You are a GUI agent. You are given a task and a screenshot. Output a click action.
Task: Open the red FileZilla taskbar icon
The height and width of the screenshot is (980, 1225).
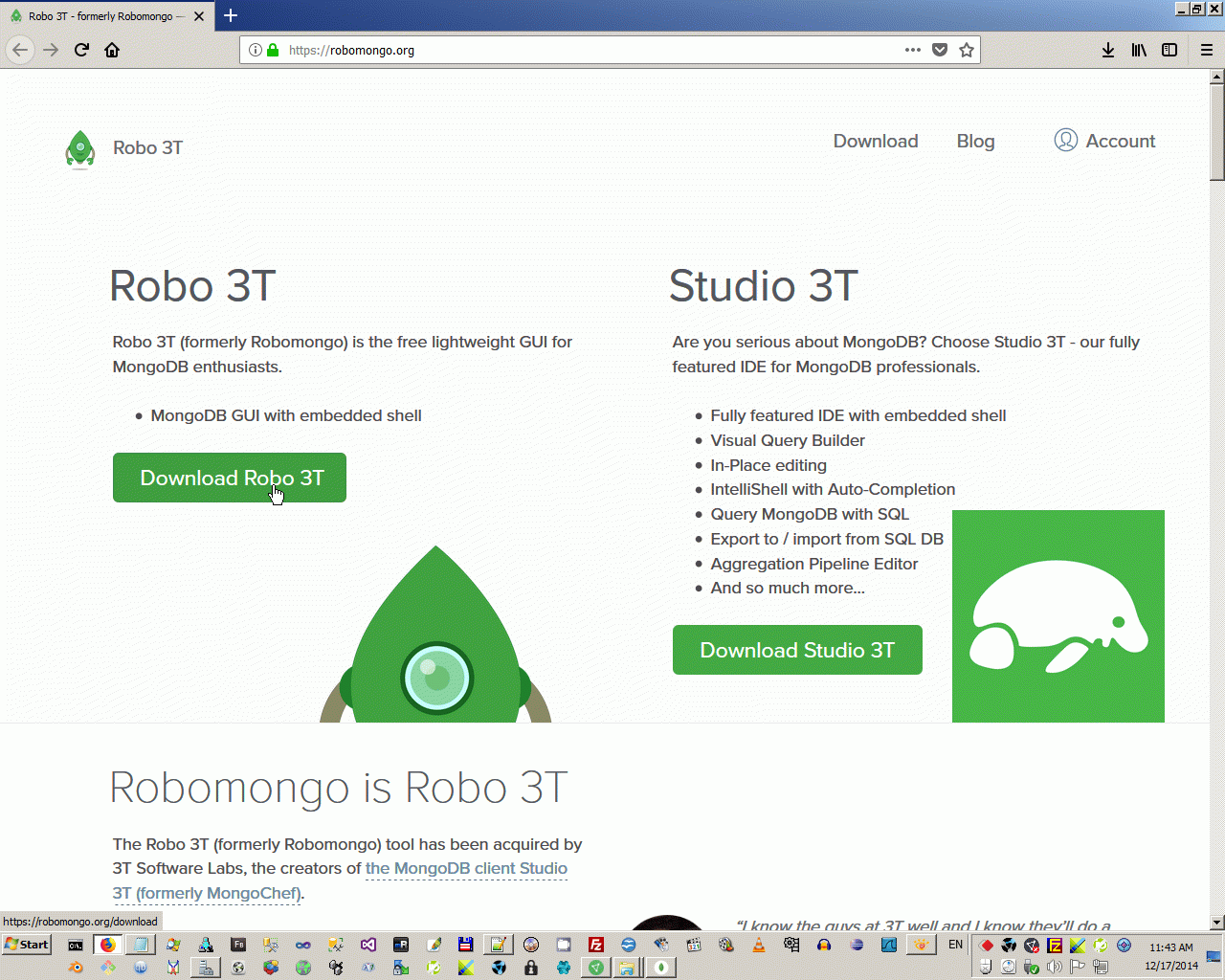(x=596, y=945)
